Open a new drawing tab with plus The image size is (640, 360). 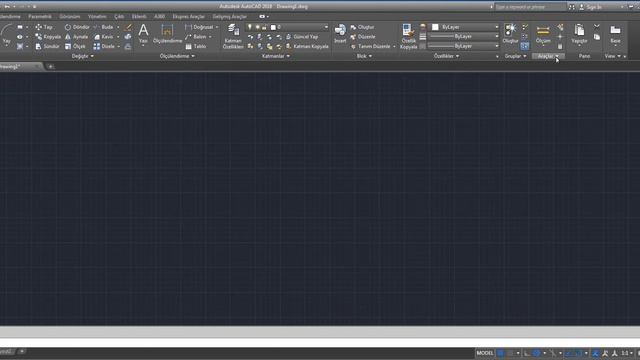[51, 66]
